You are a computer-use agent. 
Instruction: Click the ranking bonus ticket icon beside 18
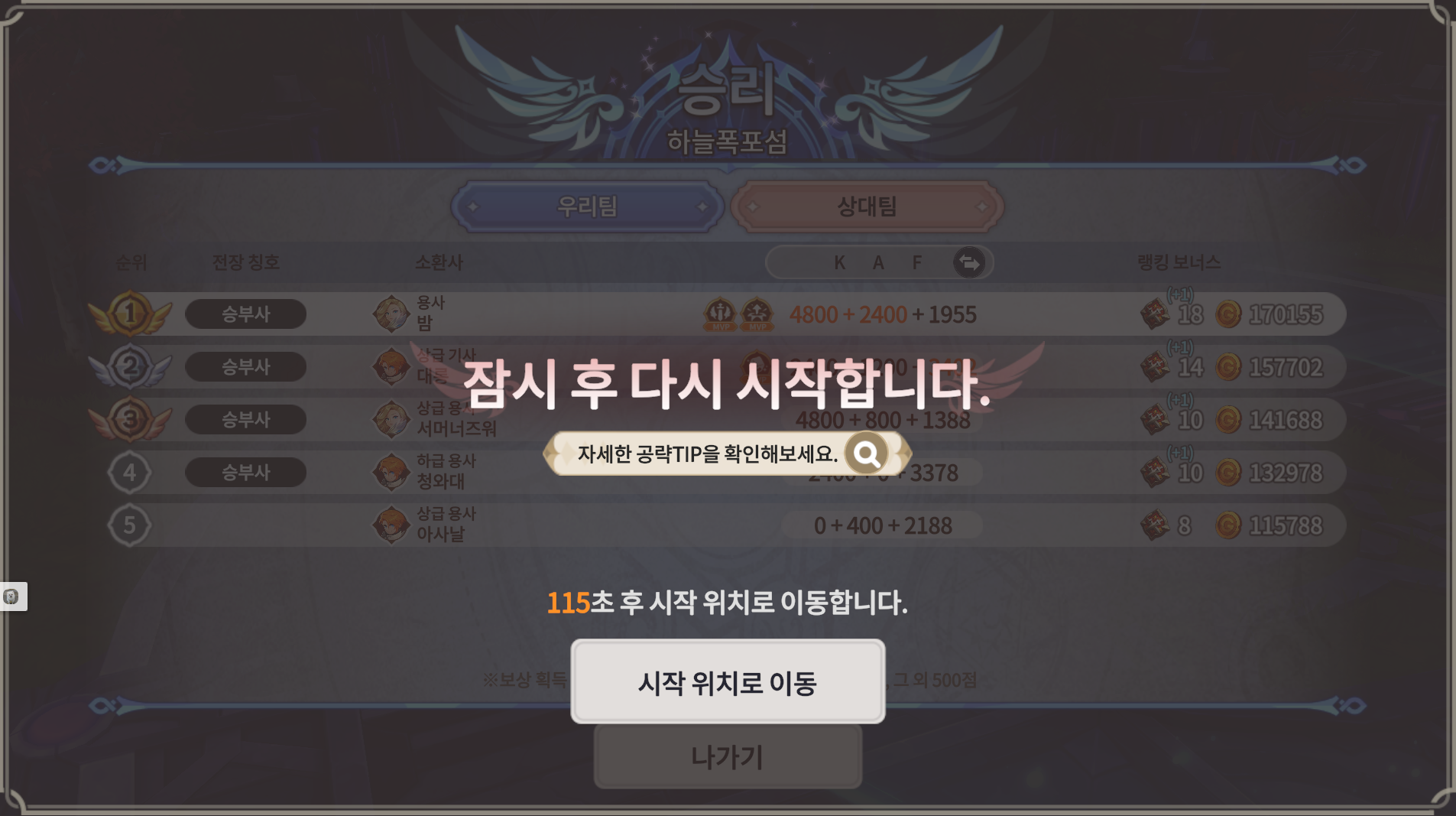point(1155,314)
